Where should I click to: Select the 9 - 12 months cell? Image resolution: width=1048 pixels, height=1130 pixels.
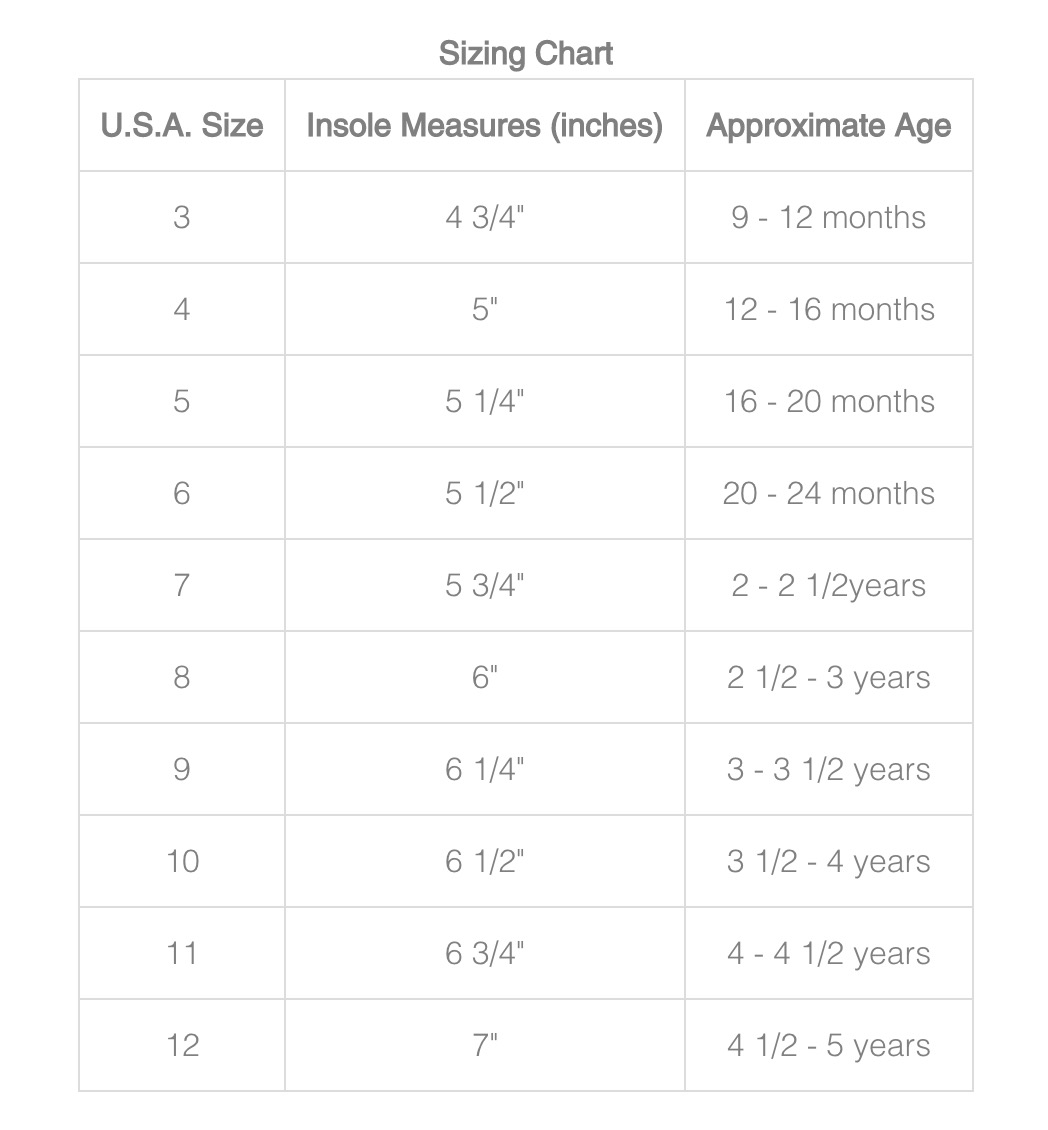(828, 217)
